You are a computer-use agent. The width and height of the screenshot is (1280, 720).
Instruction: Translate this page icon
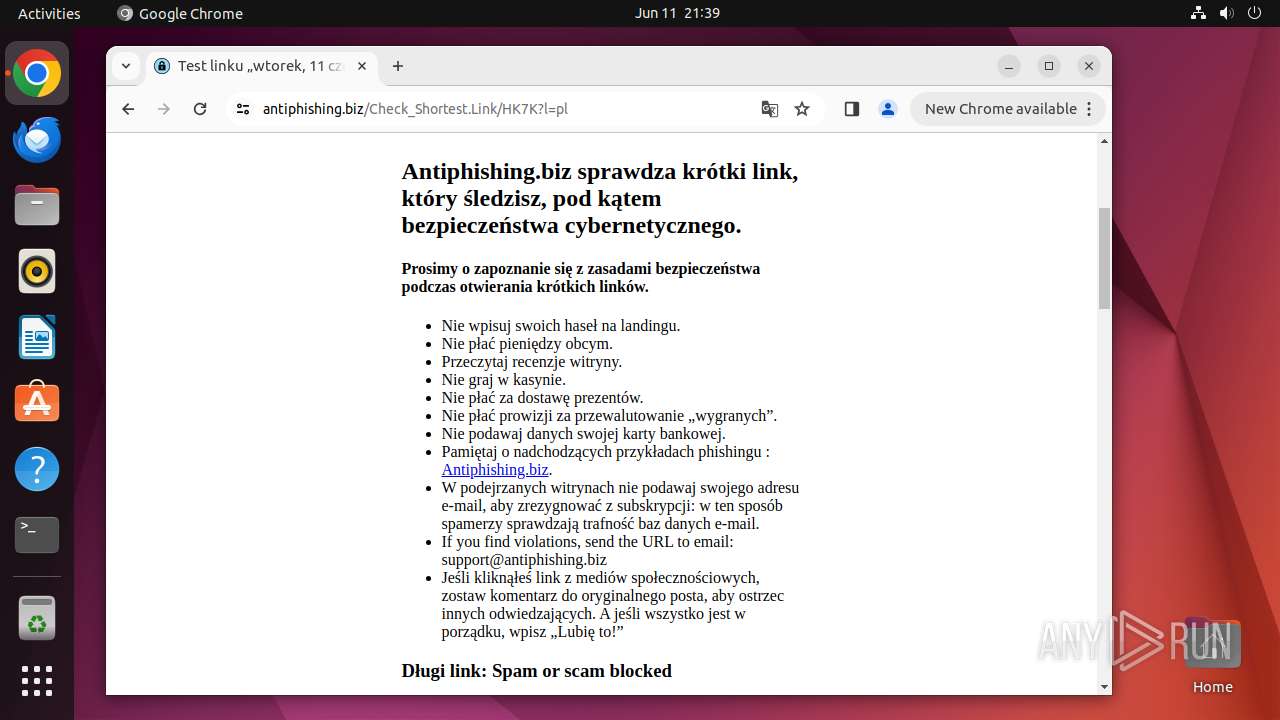(x=769, y=109)
